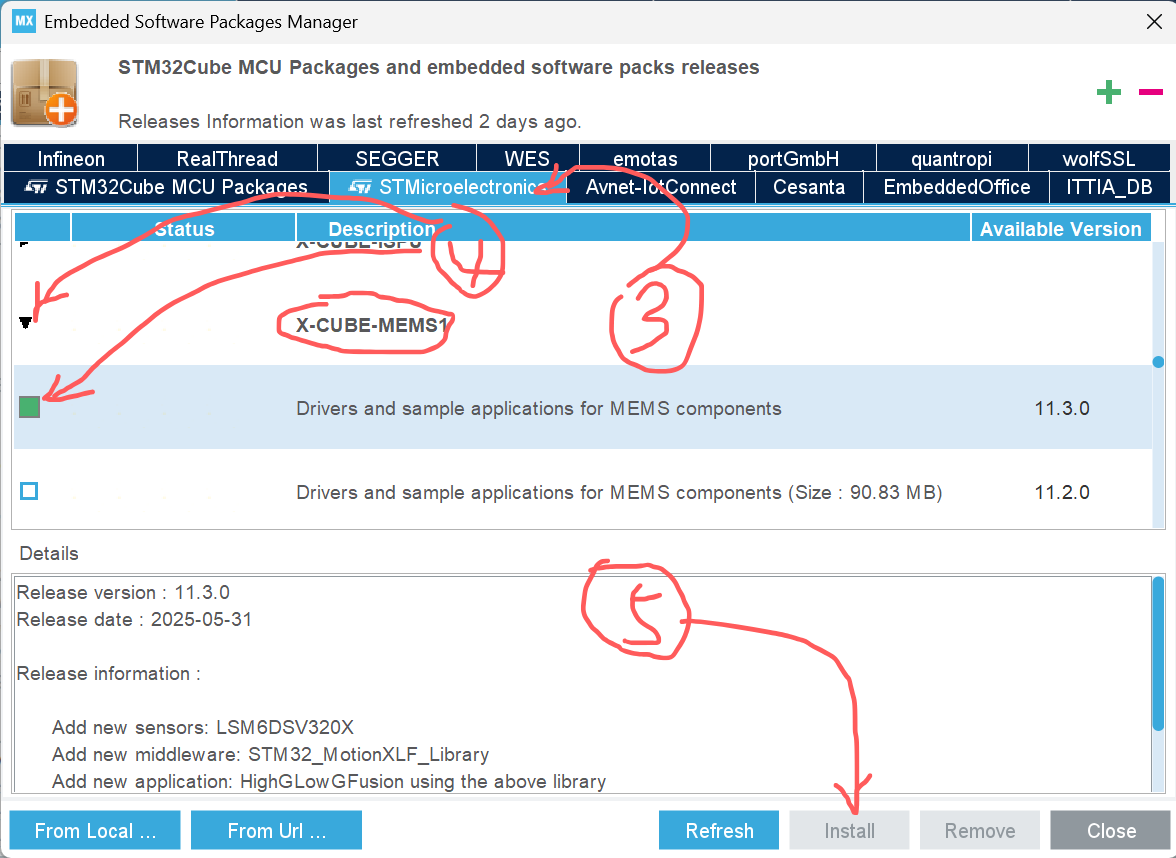Viewport: 1176px width, 858px height.
Task: Click the Close button
Action: click(1111, 830)
